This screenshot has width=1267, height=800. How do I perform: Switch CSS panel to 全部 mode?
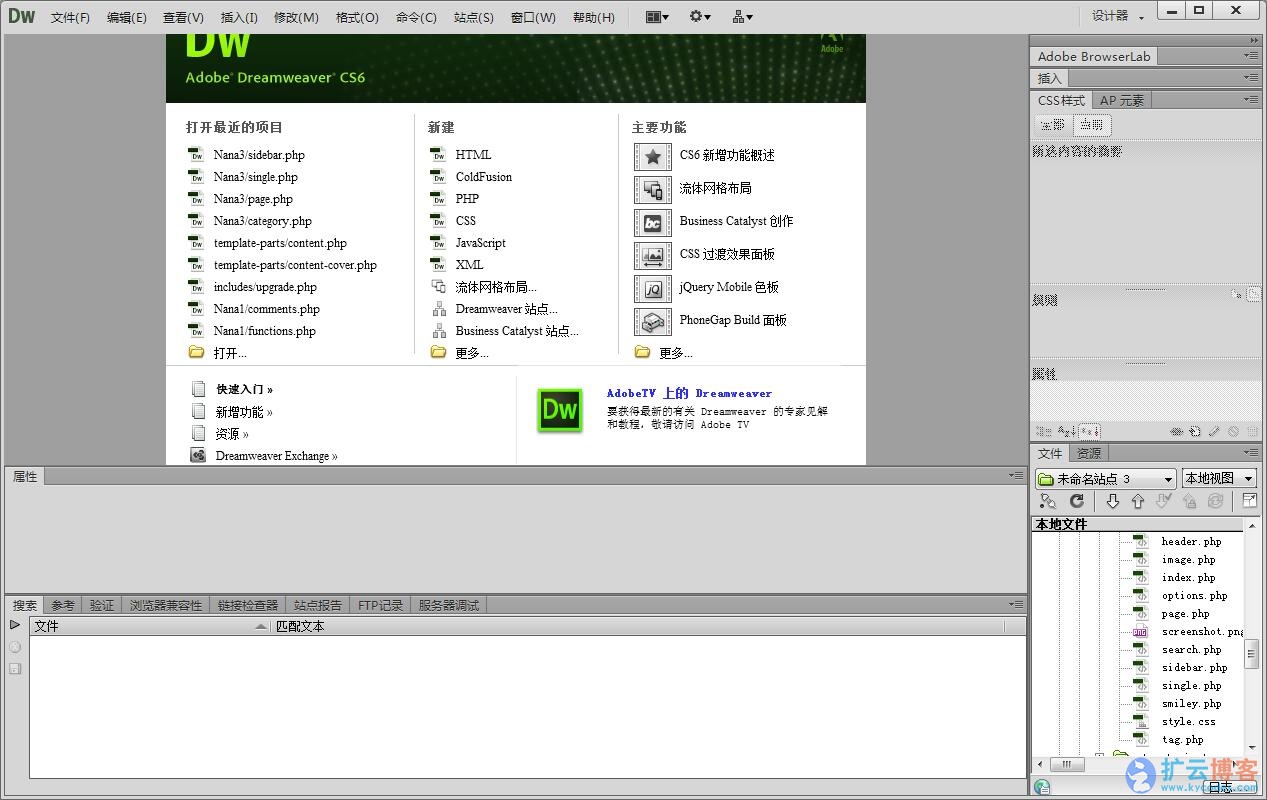[x=1052, y=125]
